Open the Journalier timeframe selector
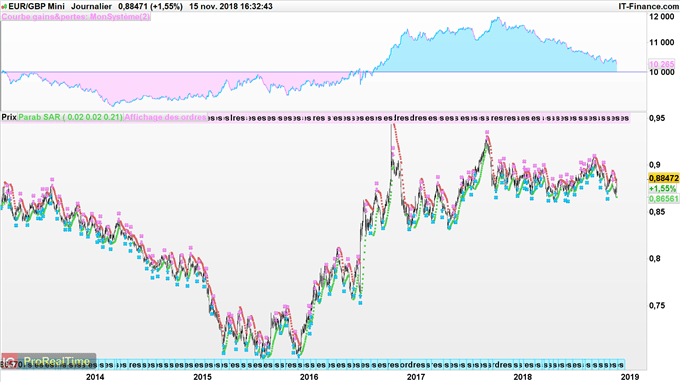680x382 pixels. tap(91, 7)
